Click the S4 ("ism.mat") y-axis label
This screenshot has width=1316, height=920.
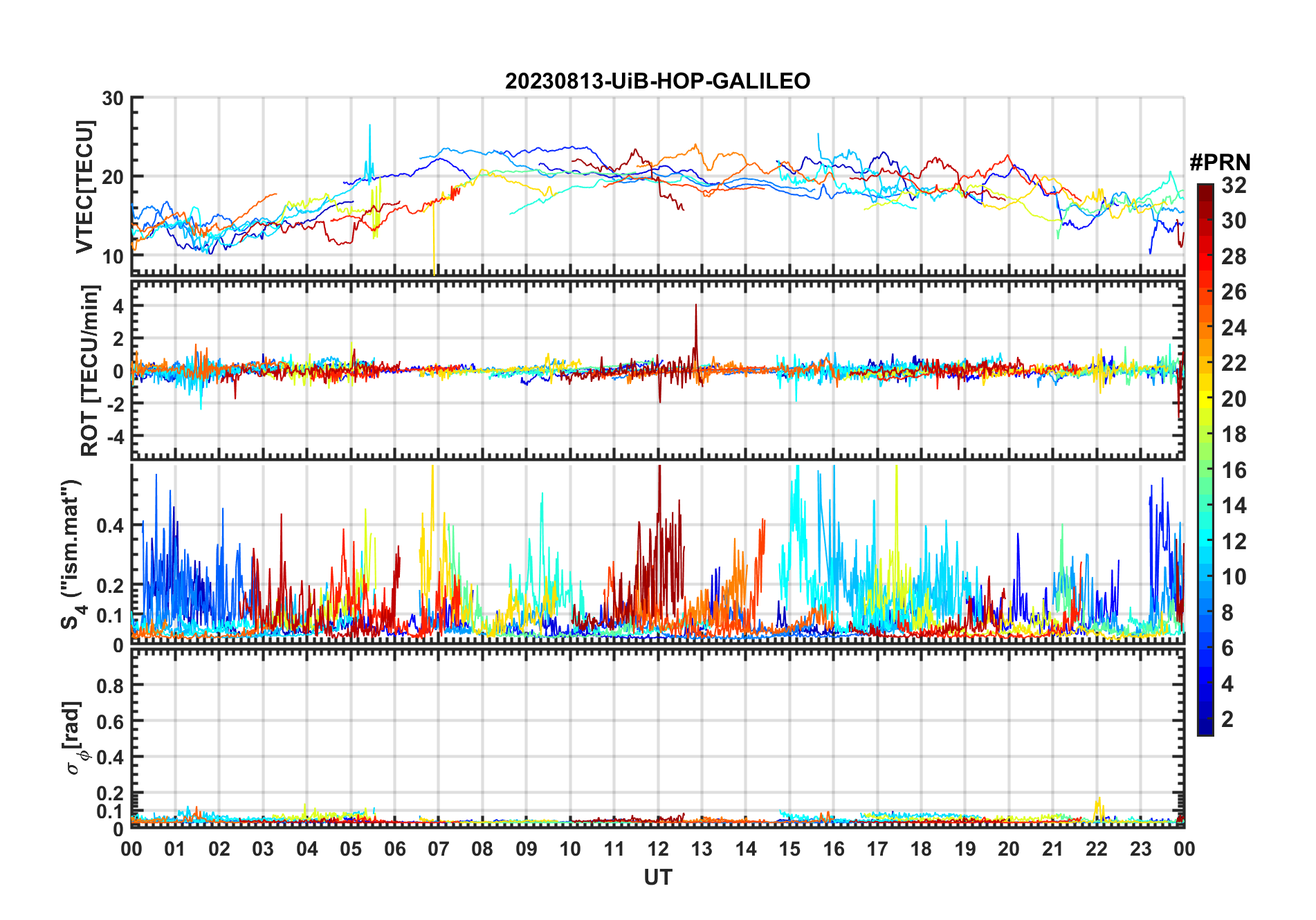point(72,554)
